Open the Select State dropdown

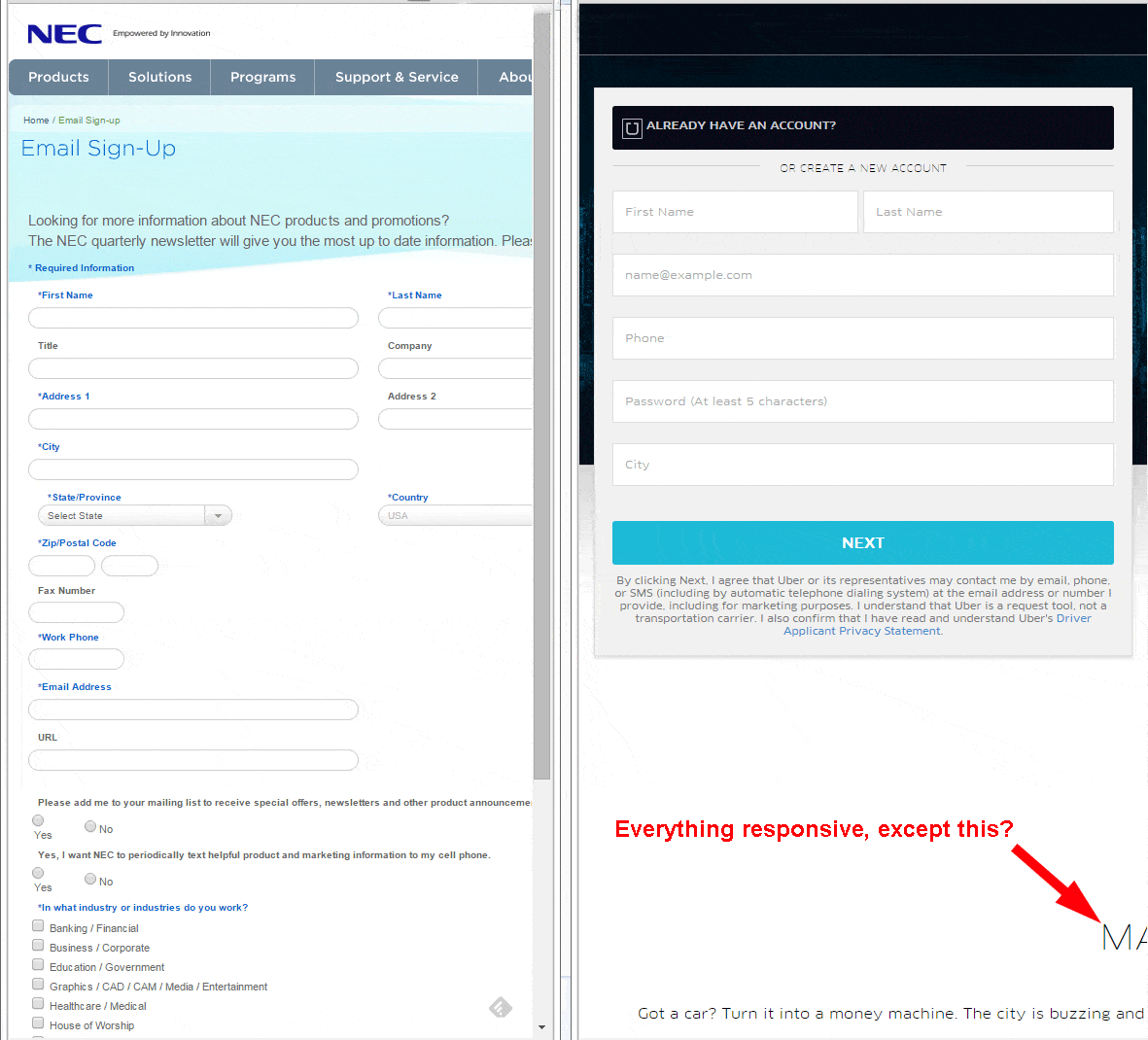click(135, 516)
